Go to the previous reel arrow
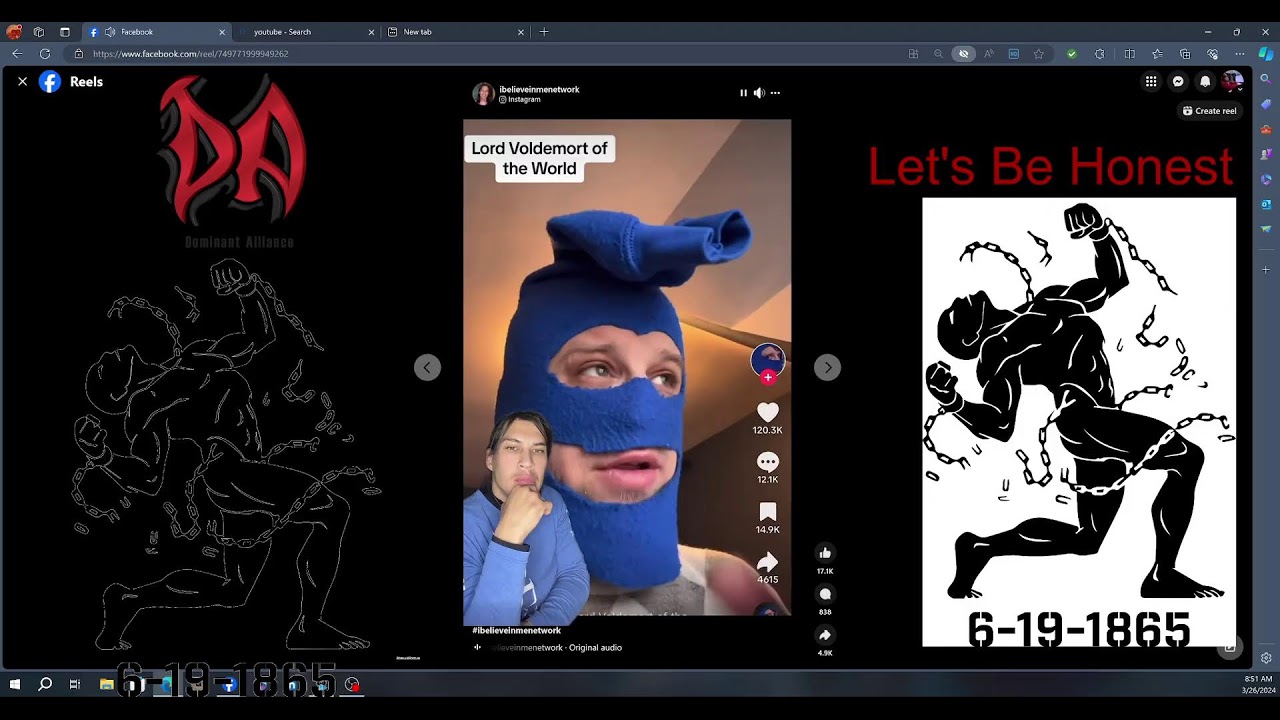The width and height of the screenshot is (1280, 720). [427, 367]
